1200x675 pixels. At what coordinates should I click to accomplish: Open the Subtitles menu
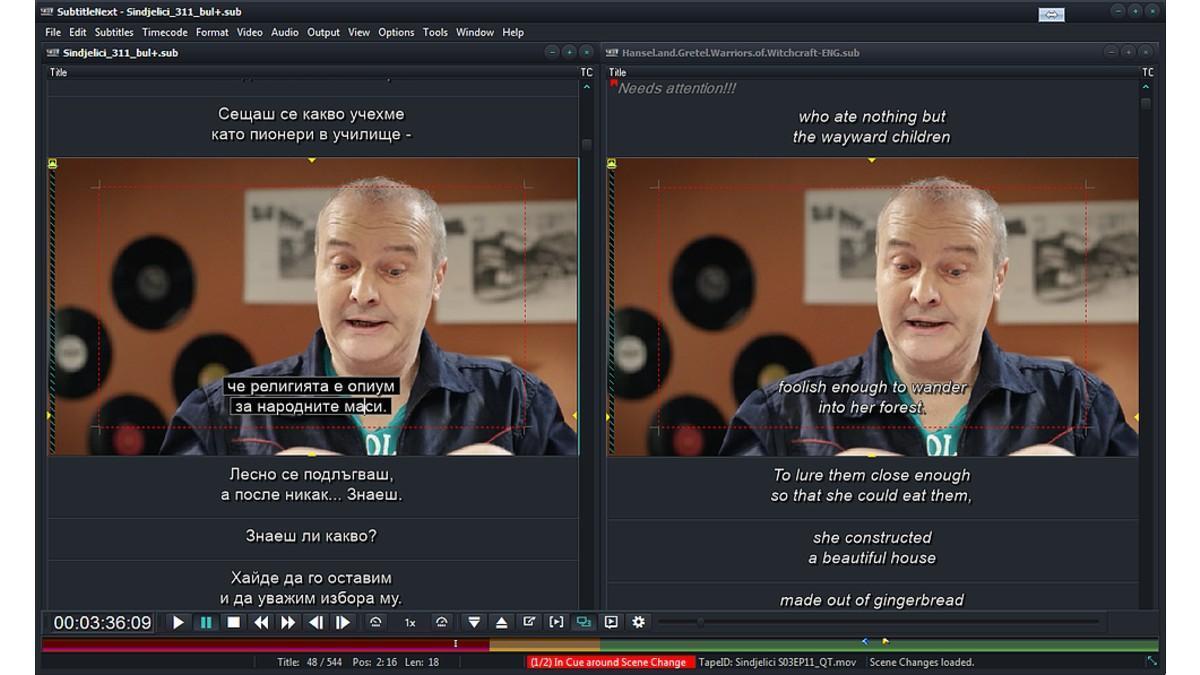pos(114,32)
